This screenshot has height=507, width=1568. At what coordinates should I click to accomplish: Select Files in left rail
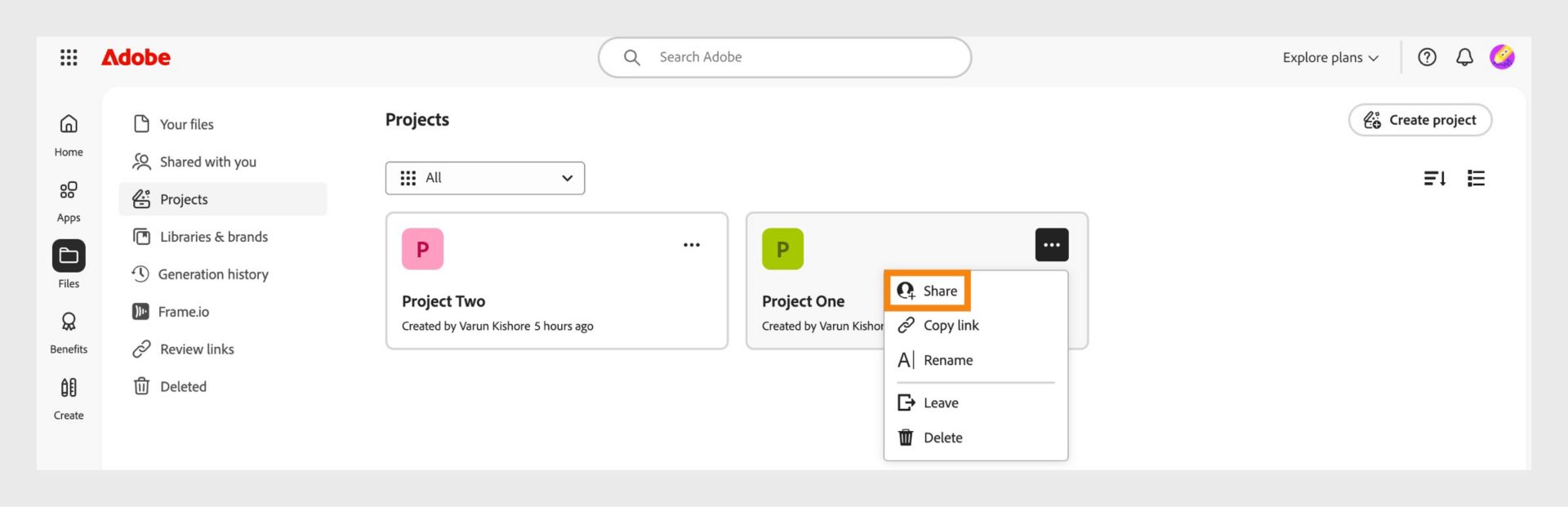pos(69,265)
